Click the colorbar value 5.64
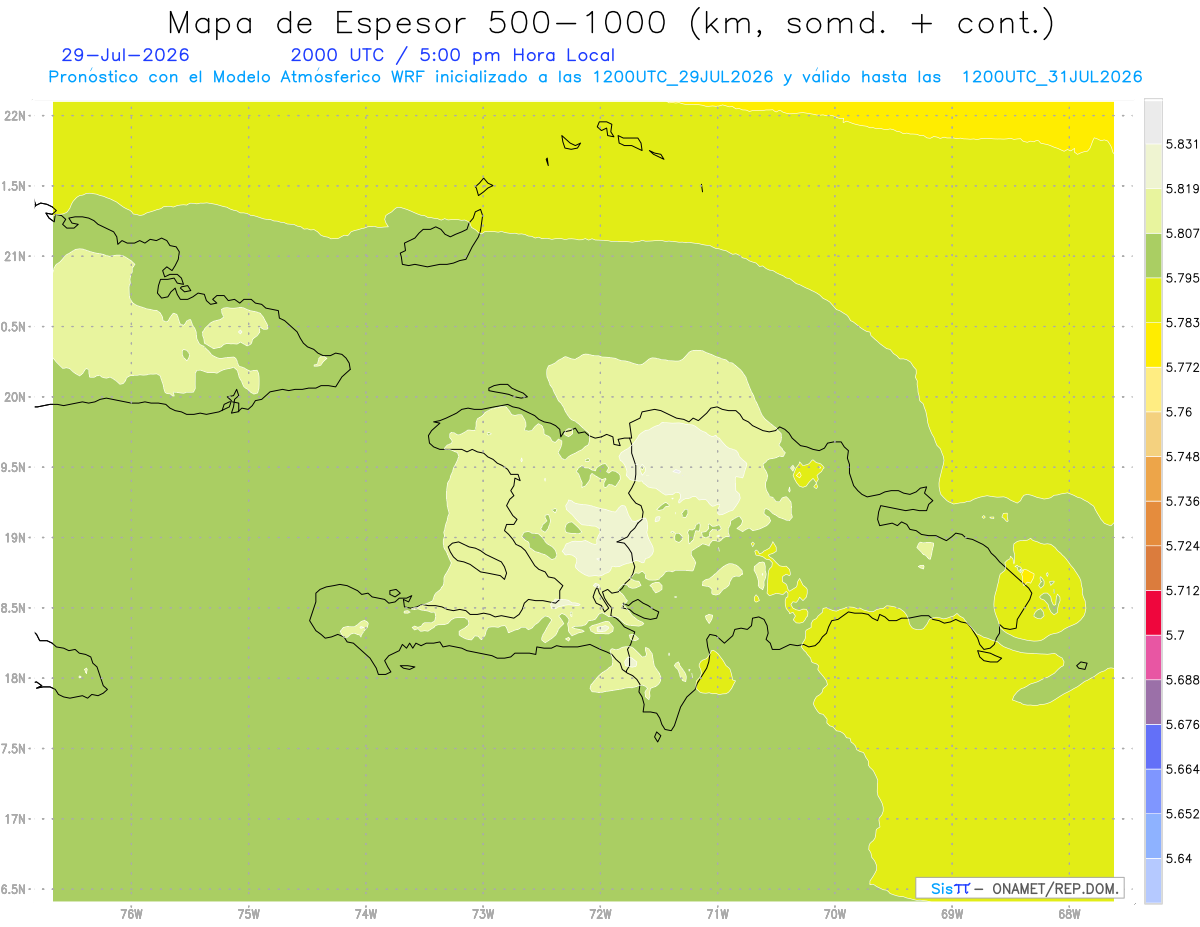This screenshot has height=927, width=1200. coord(1178,858)
